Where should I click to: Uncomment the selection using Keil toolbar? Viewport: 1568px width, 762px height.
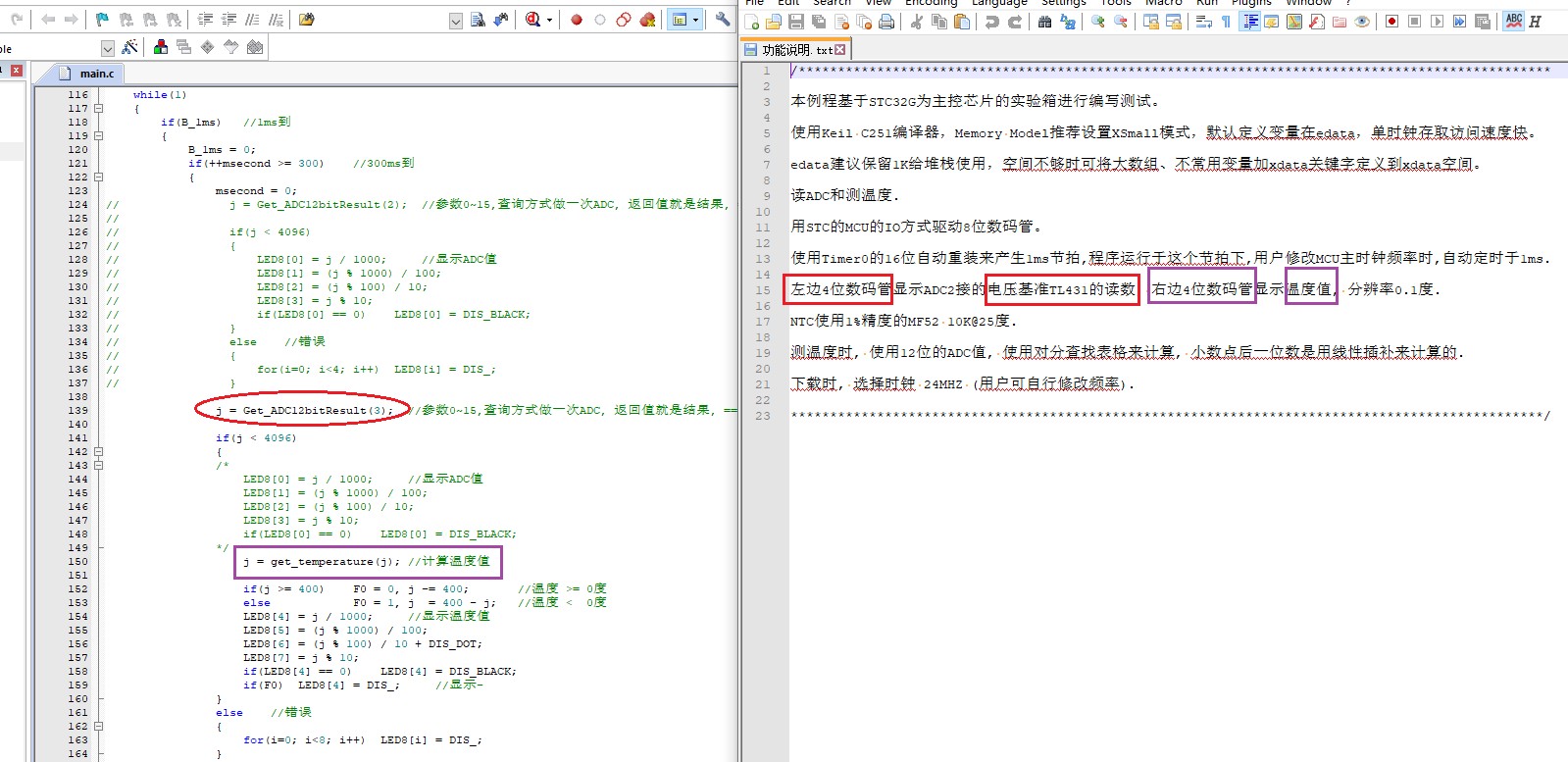coord(276,20)
